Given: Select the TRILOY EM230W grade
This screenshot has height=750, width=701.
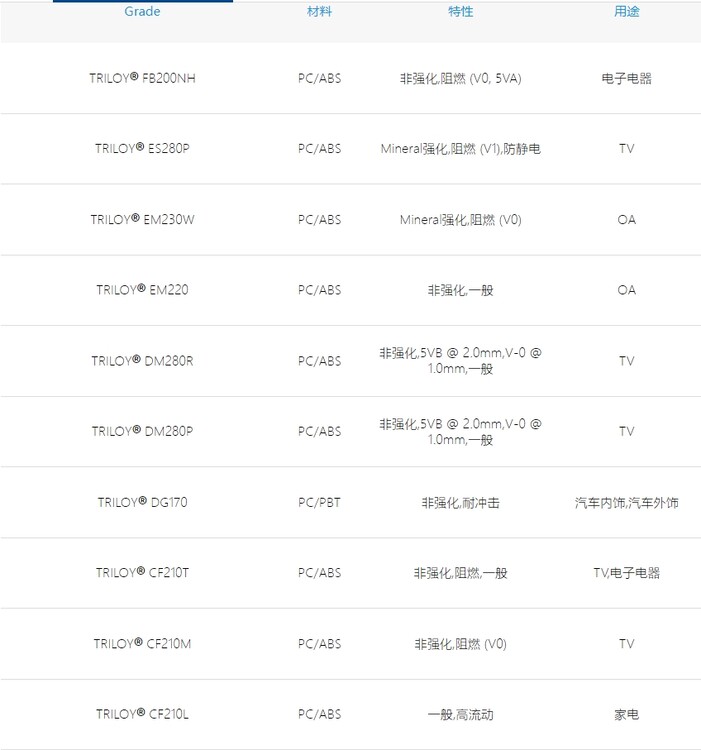Looking at the screenshot, I should pos(142,219).
